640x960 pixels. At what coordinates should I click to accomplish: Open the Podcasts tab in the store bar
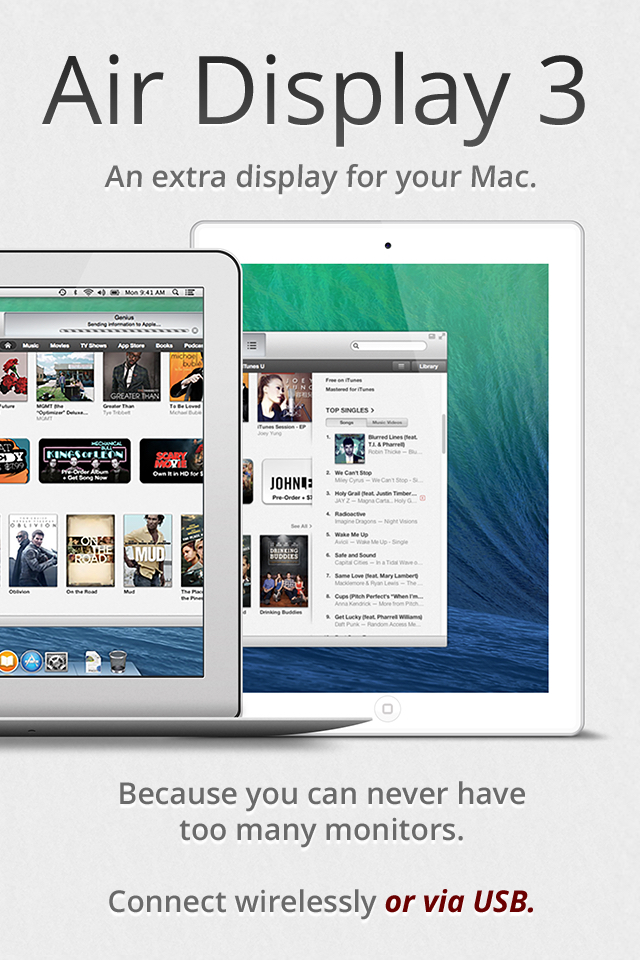pos(194,345)
